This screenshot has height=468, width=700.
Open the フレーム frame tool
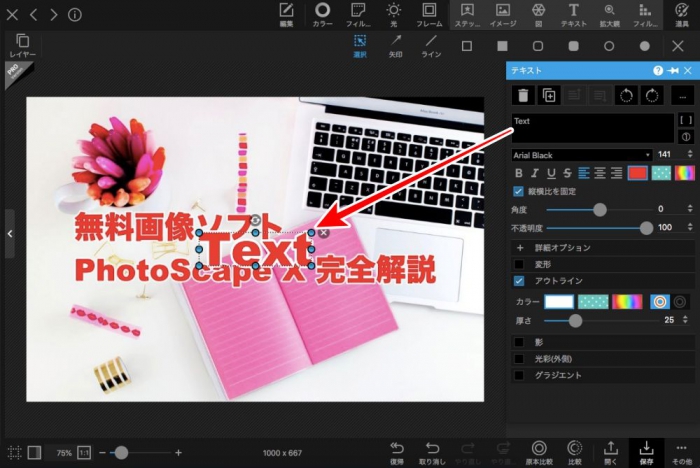429,15
